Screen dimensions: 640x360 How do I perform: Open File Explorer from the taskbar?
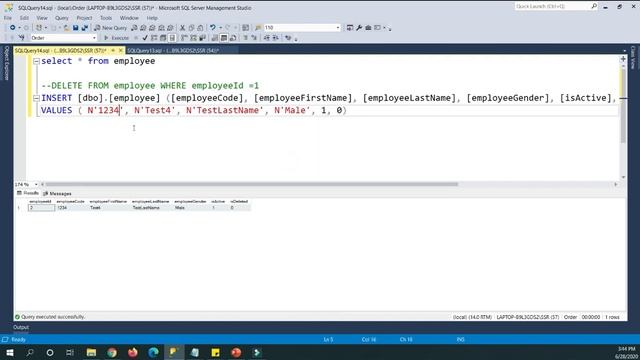pos(91,352)
